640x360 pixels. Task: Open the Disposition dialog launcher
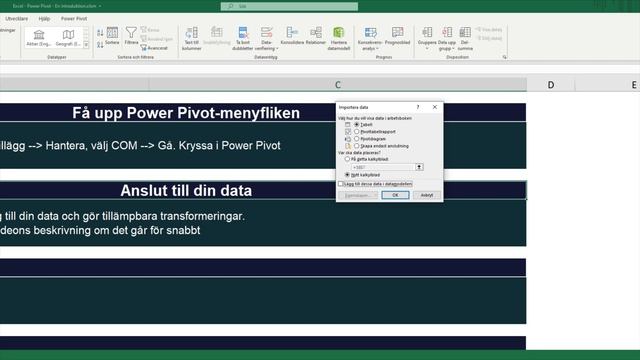504,57
